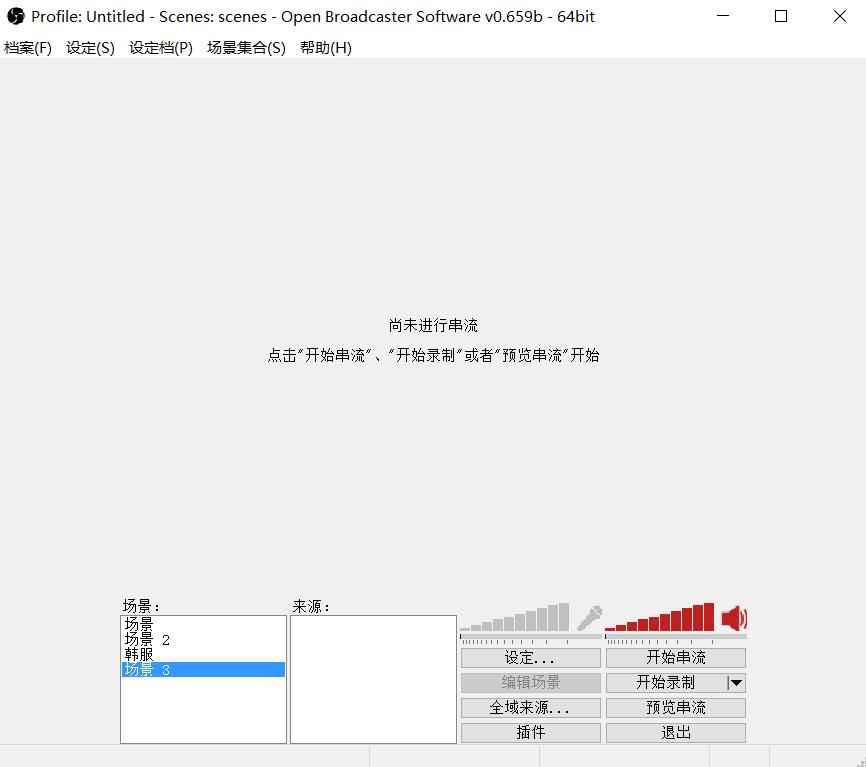Image resolution: width=866 pixels, height=767 pixels.
Task: Click the 开始串流 streaming button
Action: tap(675, 657)
